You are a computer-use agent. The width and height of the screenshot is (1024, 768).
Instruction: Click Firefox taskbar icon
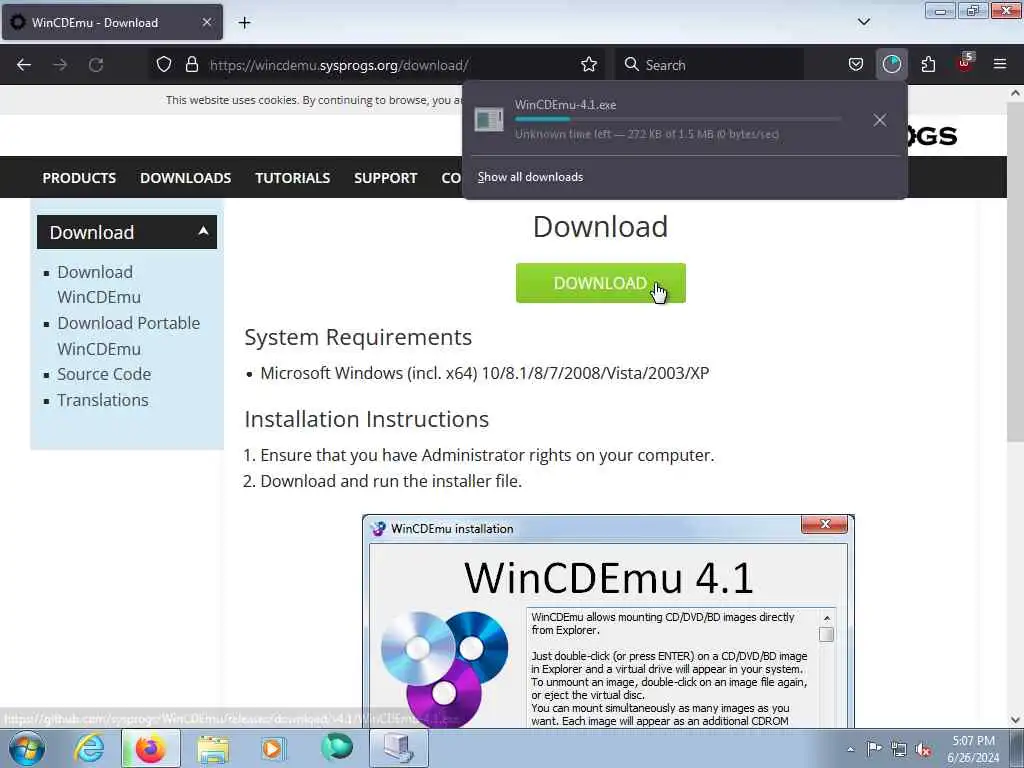[150, 748]
